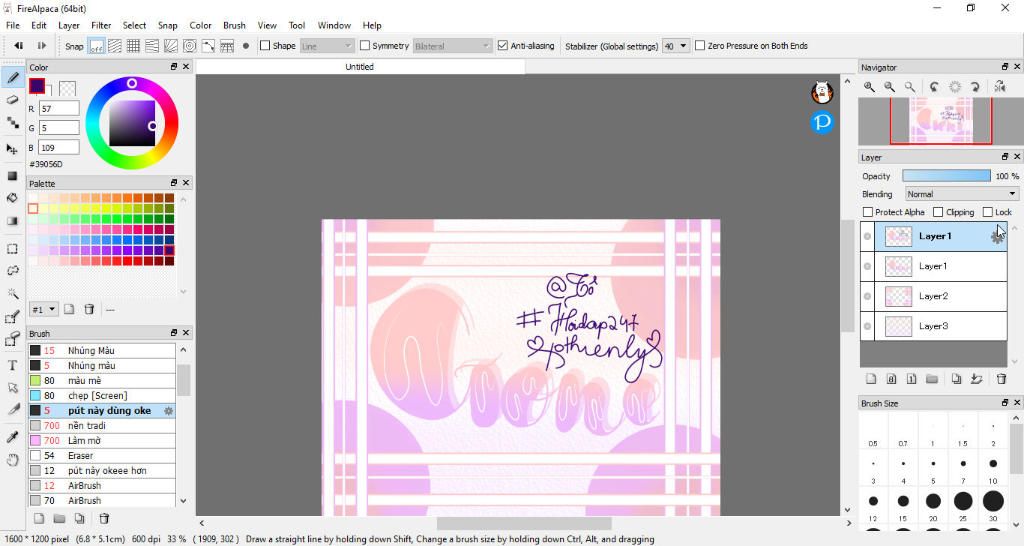Open the Blending mode dropdown
Image resolution: width=1024 pixels, height=546 pixels.
click(x=961, y=194)
